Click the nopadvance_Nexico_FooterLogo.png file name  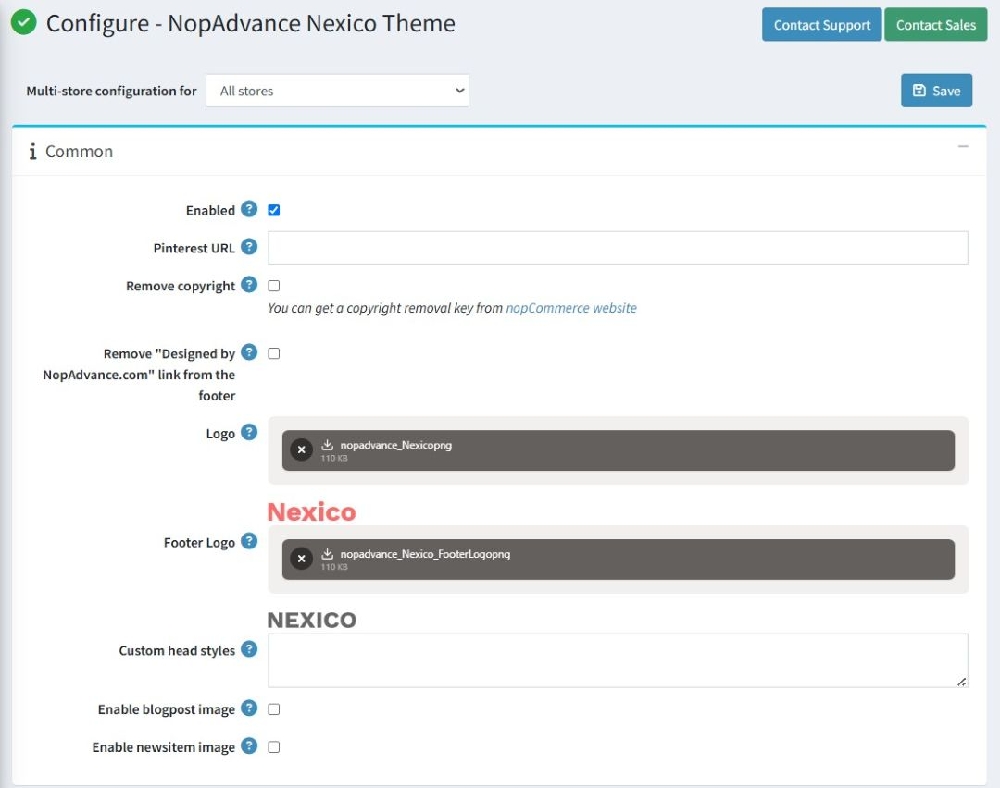pos(425,554)
